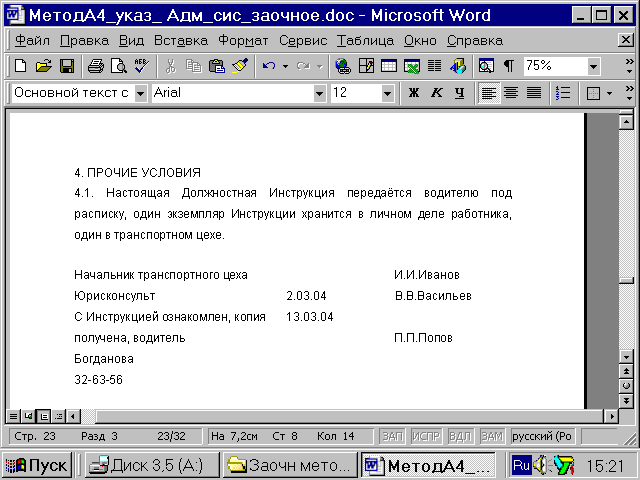640x480 pixels.
Task: Open the Arial font dropdown arrow
Action: click(320, 93)
